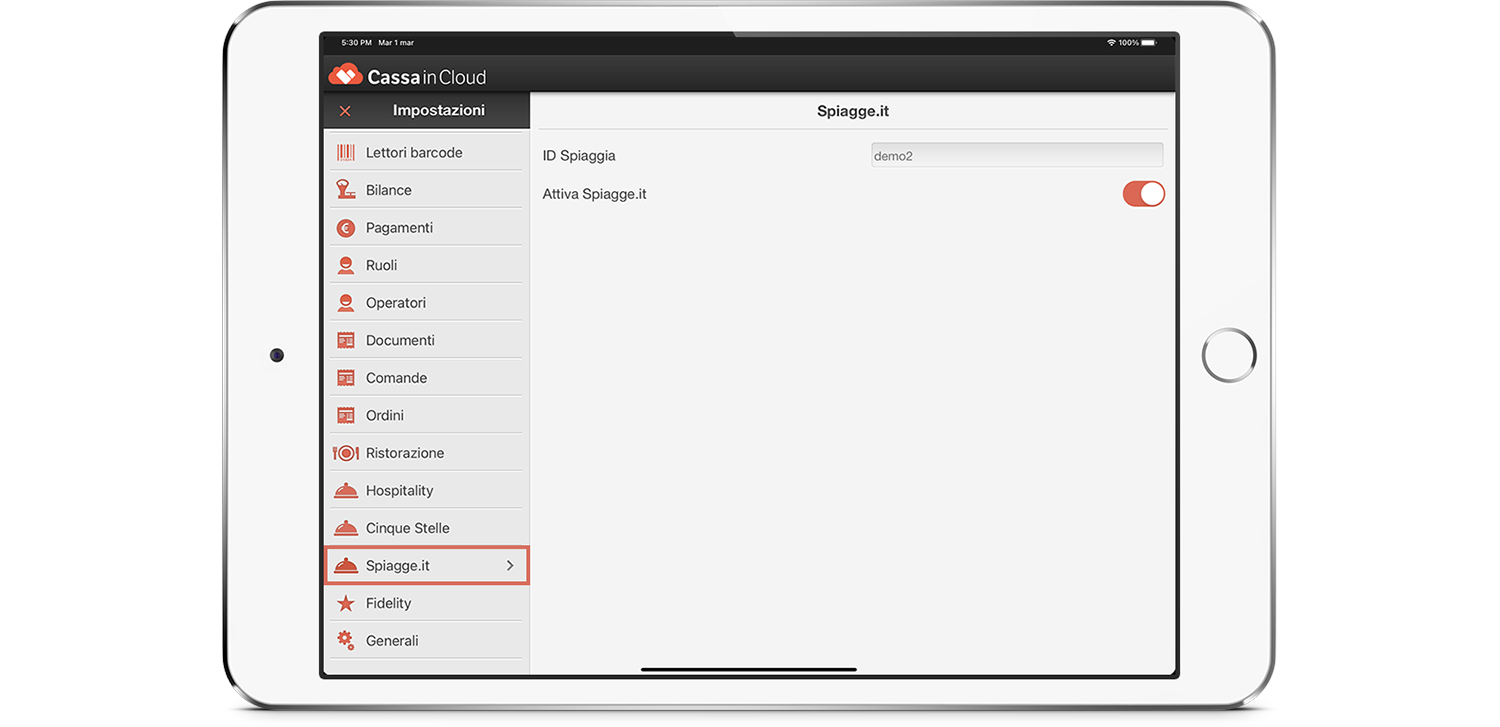Click the Cassa in Cloud logo
1500x727 pixels.
pyautogui.click(x=407, y=76)
